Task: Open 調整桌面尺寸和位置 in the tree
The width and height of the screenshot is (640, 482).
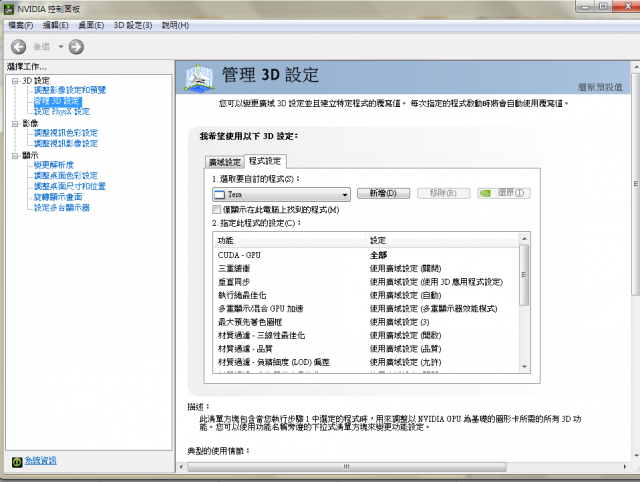Action: coord(70,186)
